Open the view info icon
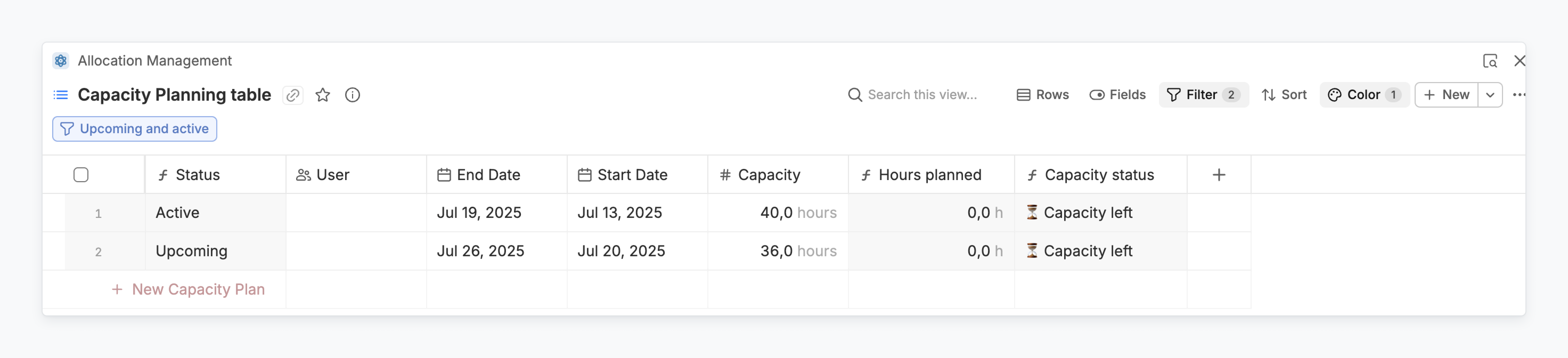 (352, 95)
